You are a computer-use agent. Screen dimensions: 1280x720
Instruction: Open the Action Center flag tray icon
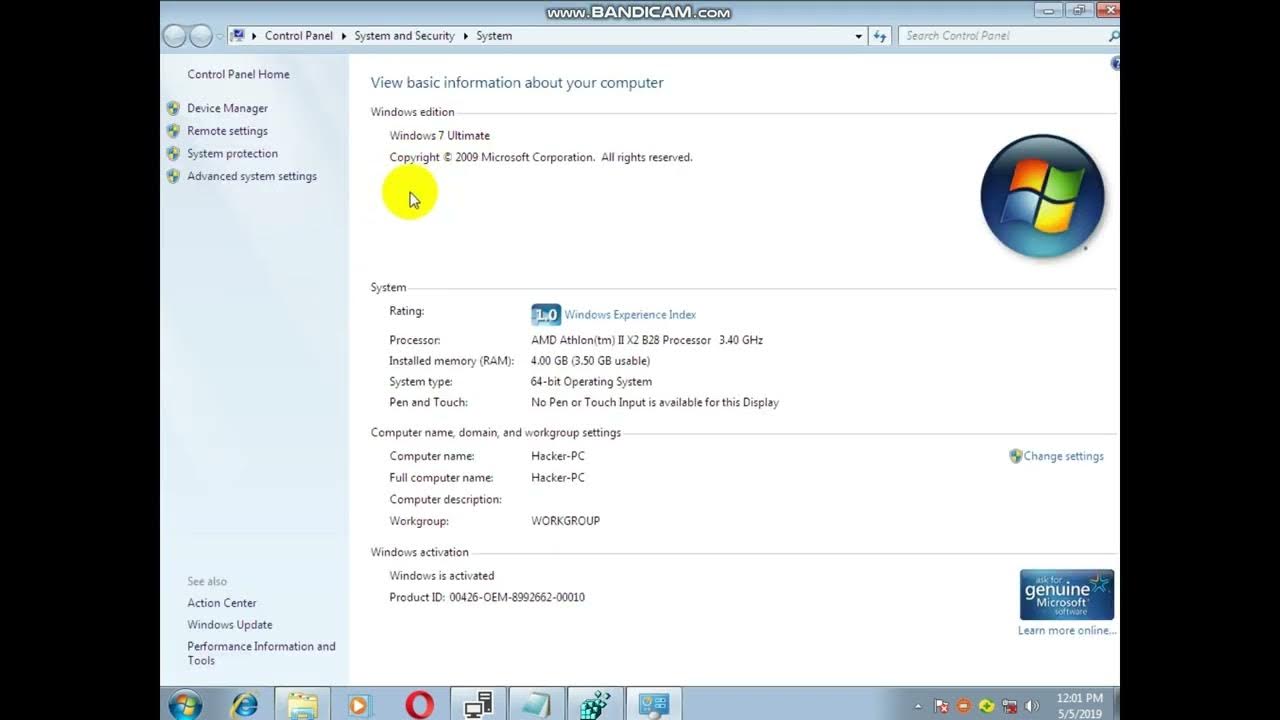tap(942, 706)
